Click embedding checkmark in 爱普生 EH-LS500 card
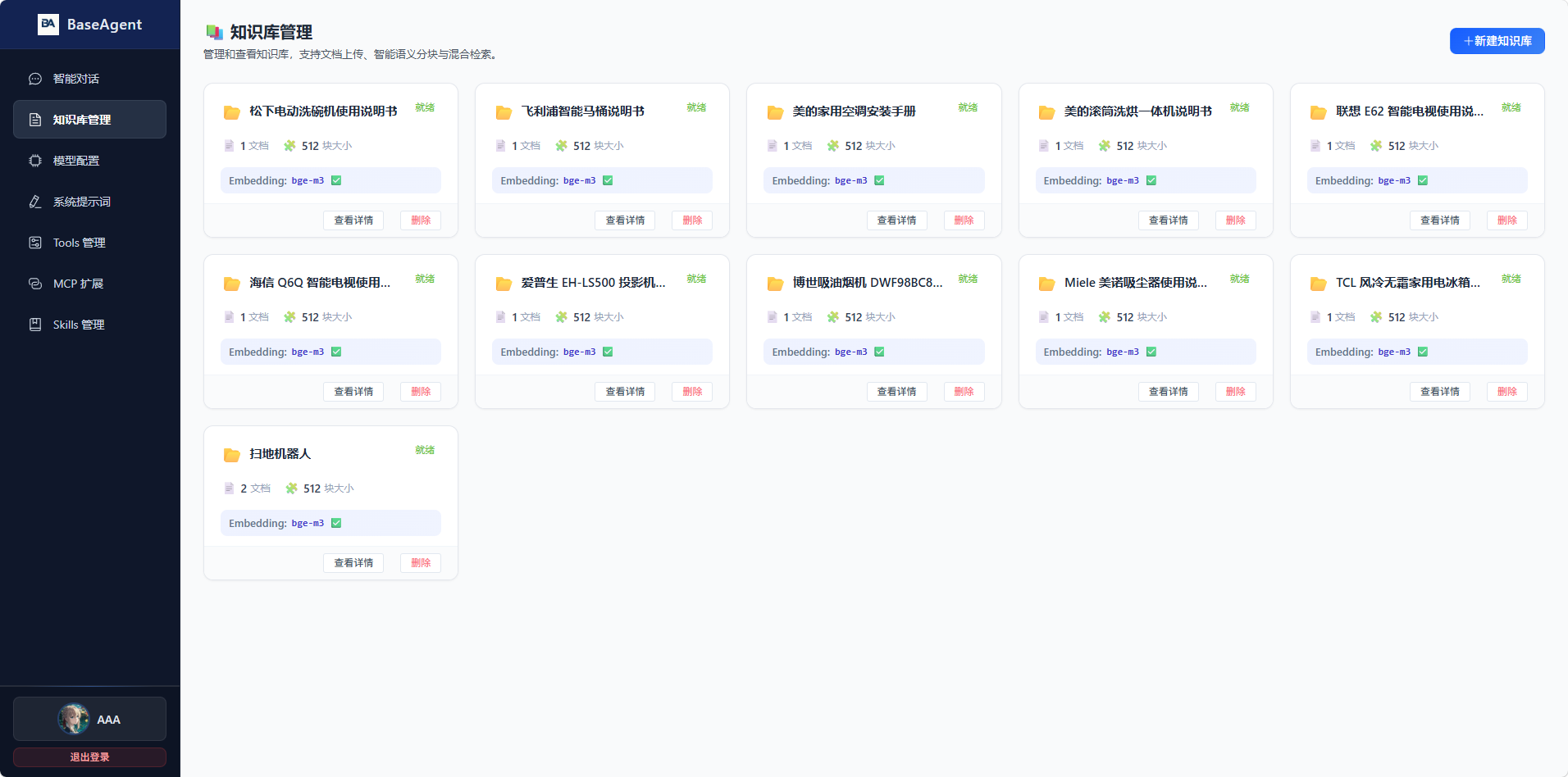This screenshot has width=1568, height=777. point(608,352)
